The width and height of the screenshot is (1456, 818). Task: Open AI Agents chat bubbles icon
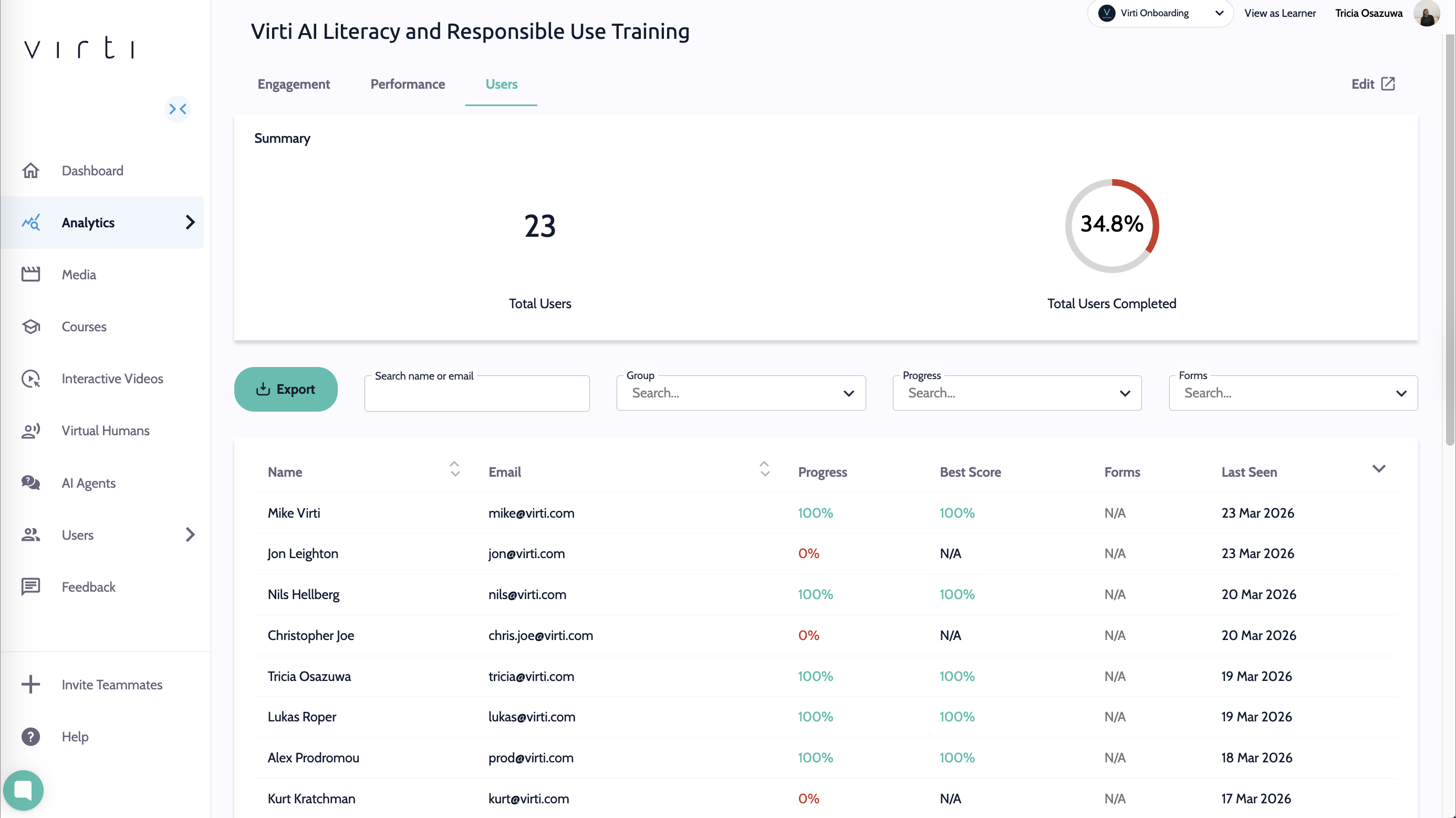30,483
